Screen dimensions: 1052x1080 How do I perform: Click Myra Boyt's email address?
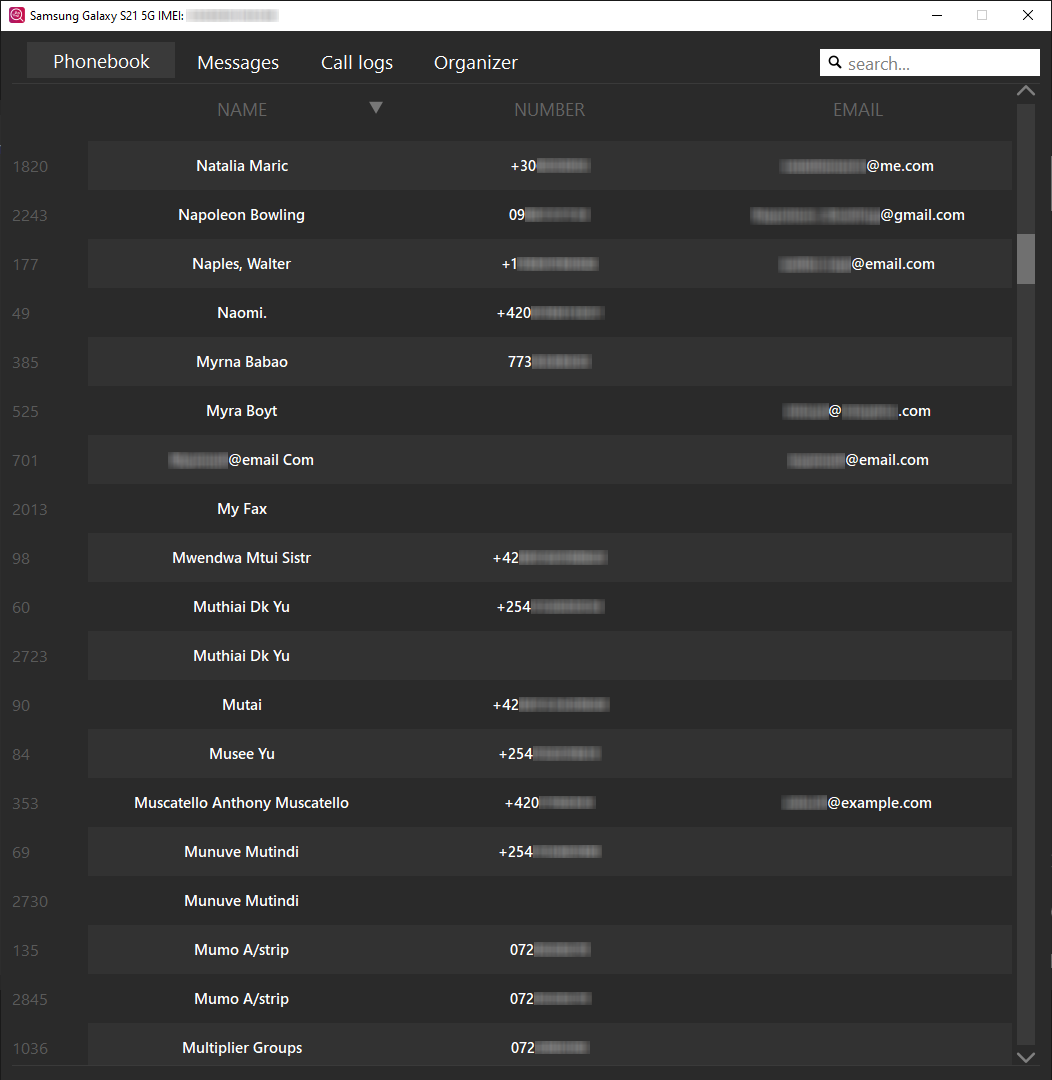pos(858,411)
